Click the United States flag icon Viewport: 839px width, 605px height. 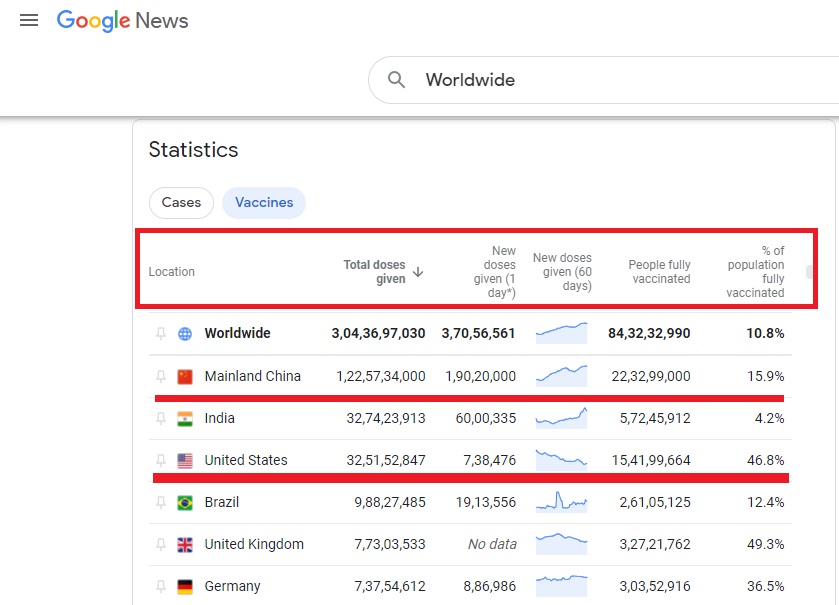pos(185,461)
